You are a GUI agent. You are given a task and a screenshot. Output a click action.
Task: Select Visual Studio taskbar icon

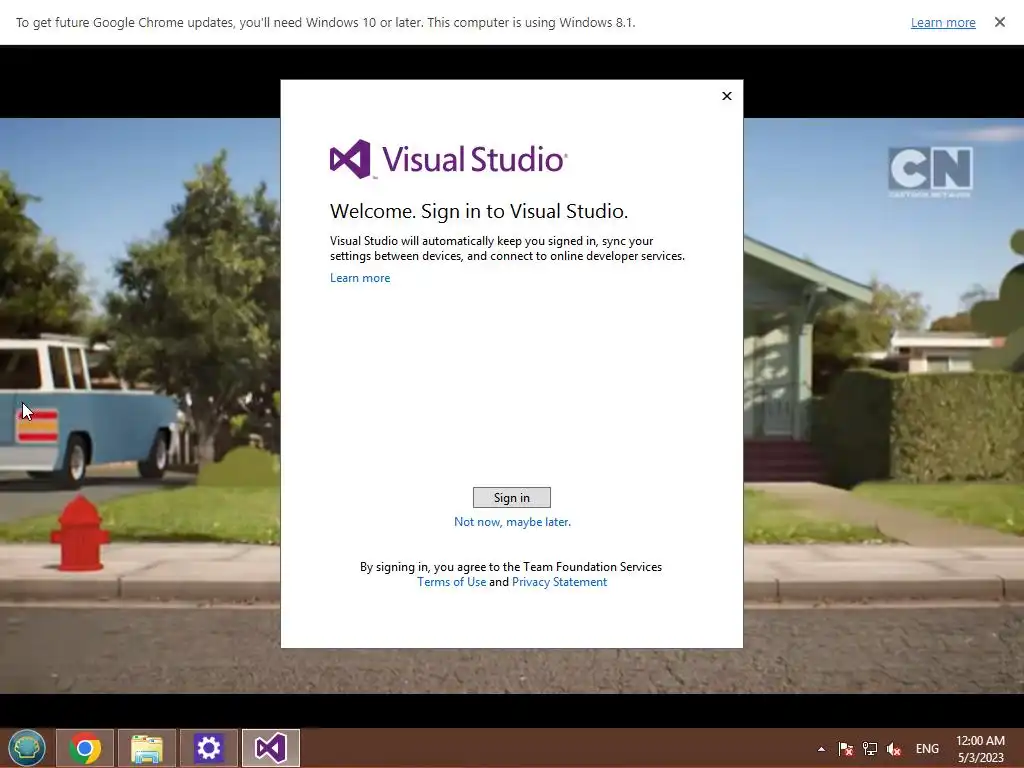(270, 748)
